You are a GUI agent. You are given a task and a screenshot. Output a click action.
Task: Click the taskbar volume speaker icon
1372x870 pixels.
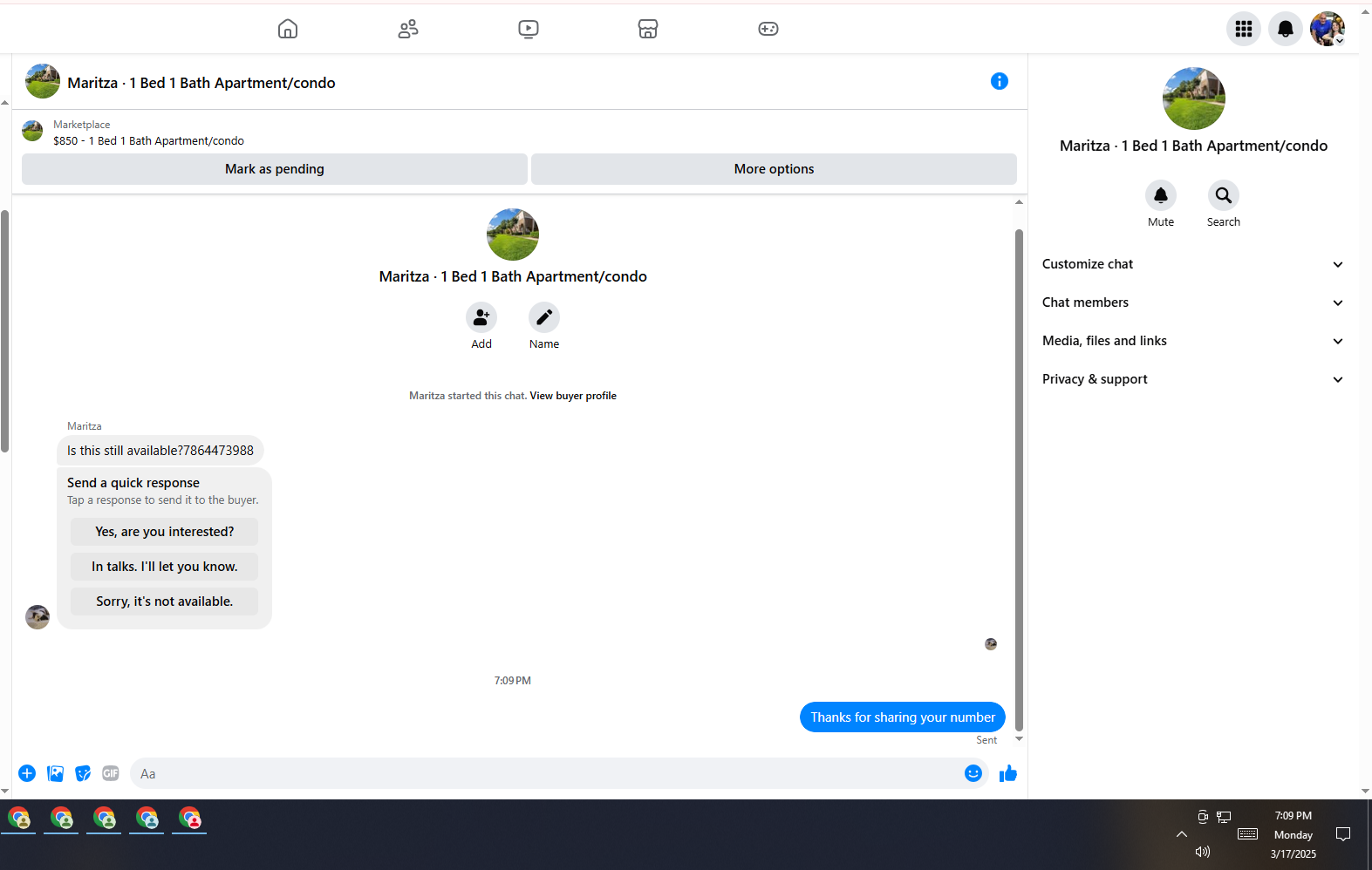pyautogui.click(x=1203, y=852)
